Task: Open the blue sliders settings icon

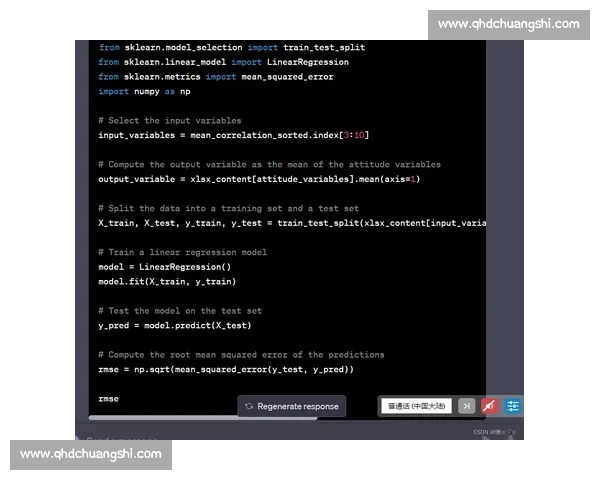Action: point(512,406)
